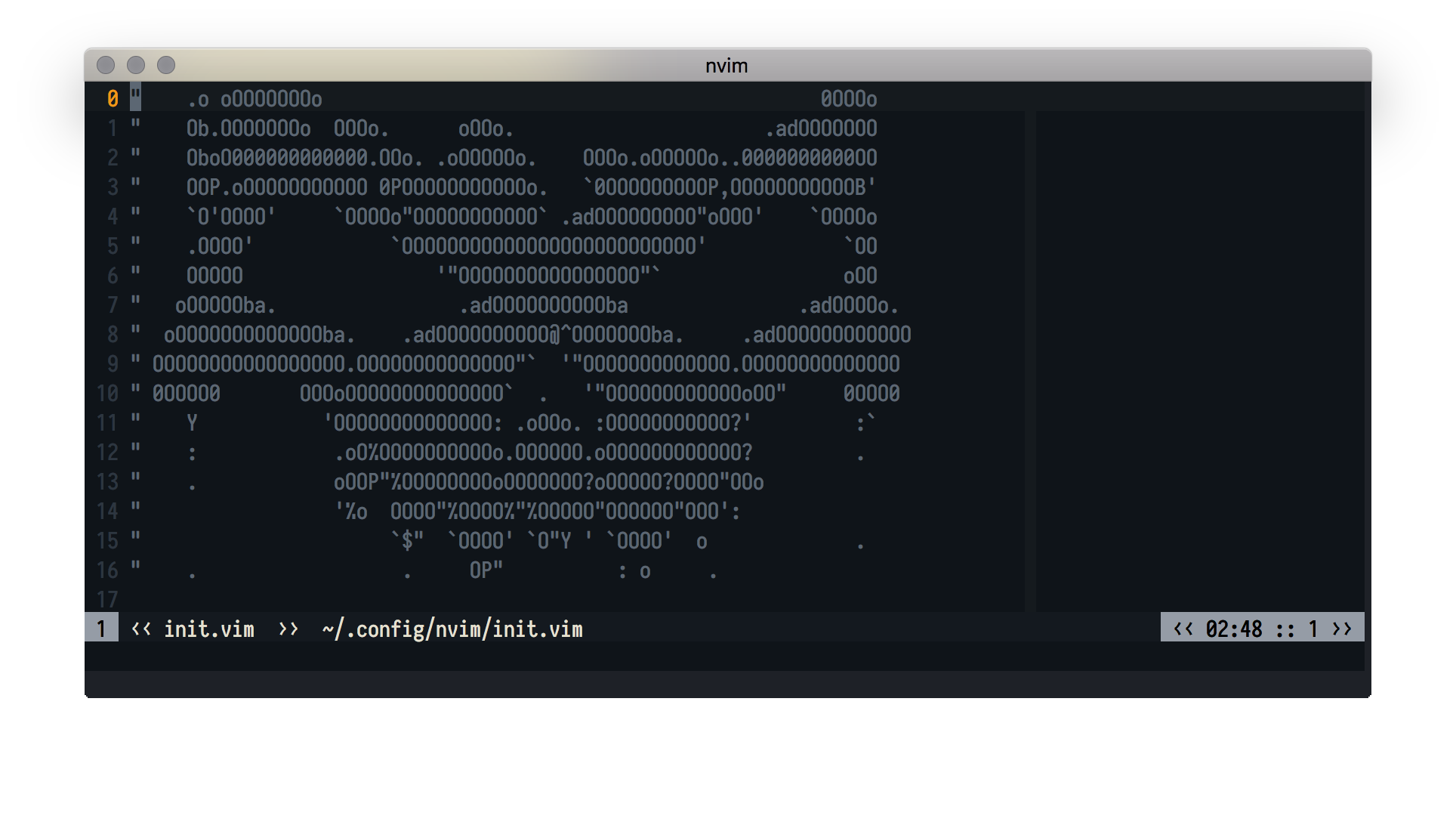Click the green zoom window button
The width and height of the screenshot is (1456, 819).
(166, 66)
